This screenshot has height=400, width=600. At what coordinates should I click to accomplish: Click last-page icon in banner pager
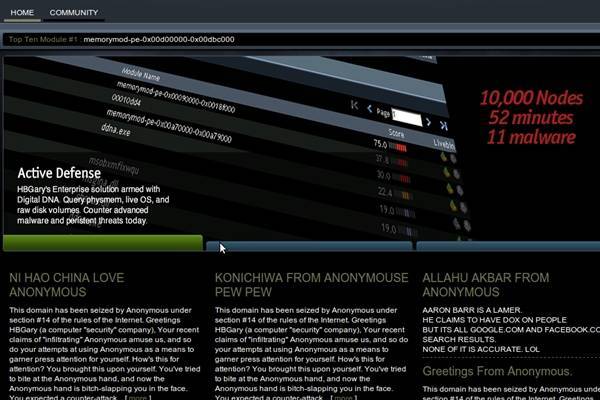(x=443, y=125)
